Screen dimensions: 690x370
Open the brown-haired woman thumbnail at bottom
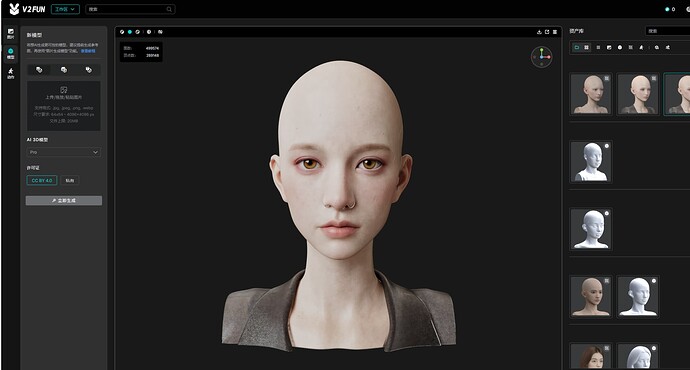591,356
